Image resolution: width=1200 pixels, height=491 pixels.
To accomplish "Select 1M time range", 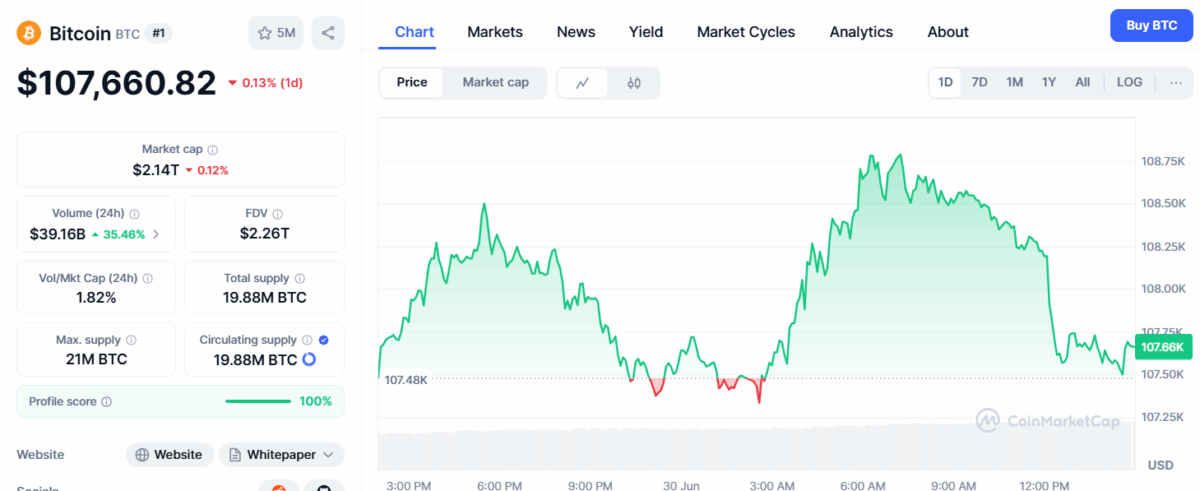I will point(1014,82).
